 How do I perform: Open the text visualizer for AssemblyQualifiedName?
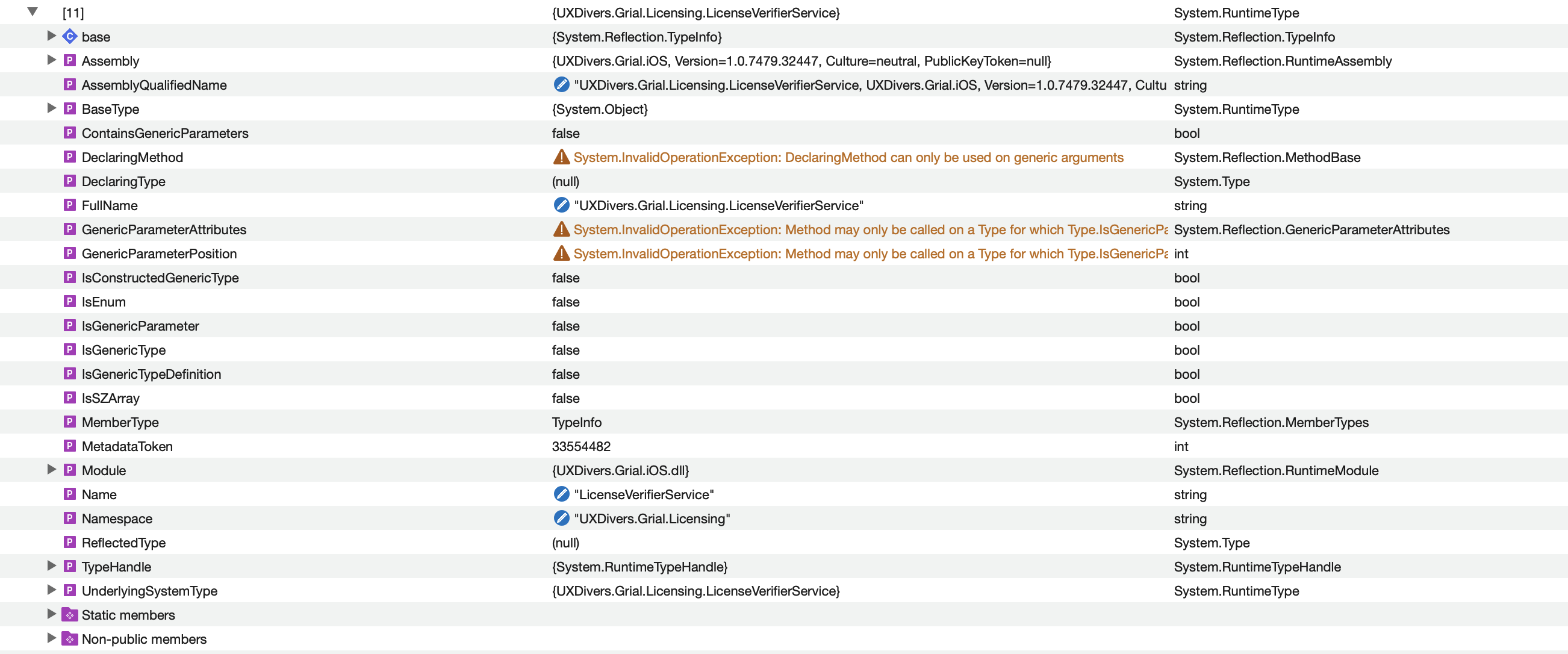click(561, 86)
